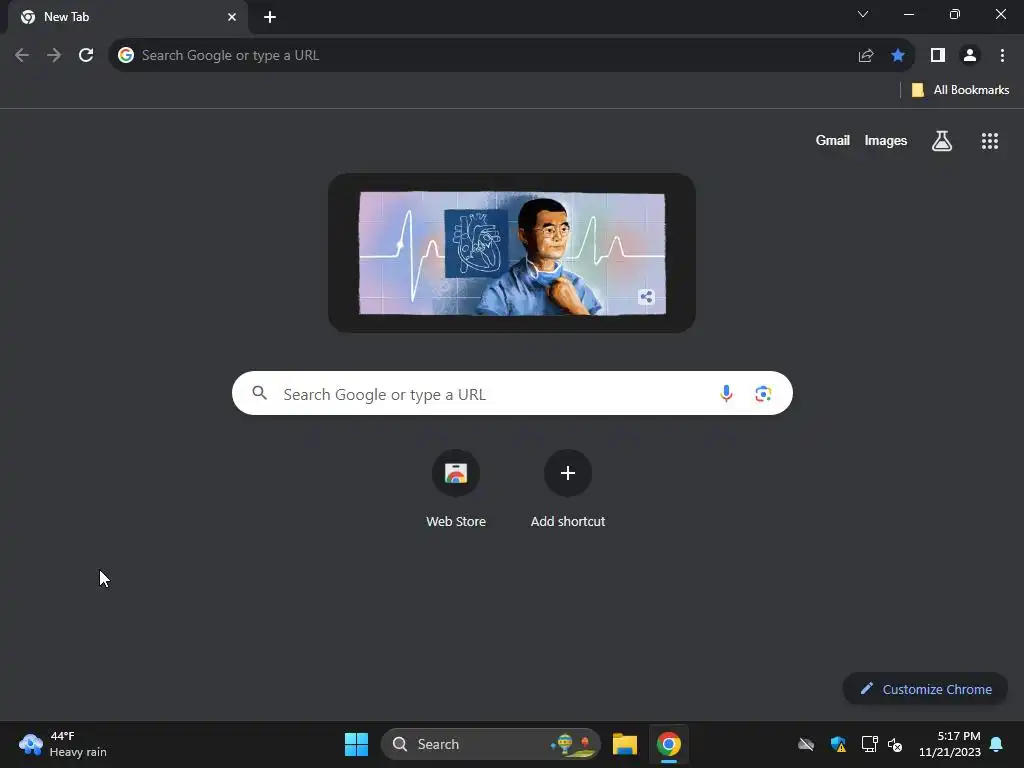The image size is (1024, 768).
Task: Expand the tab search dropdown arrow
Action: coord(863,14)
